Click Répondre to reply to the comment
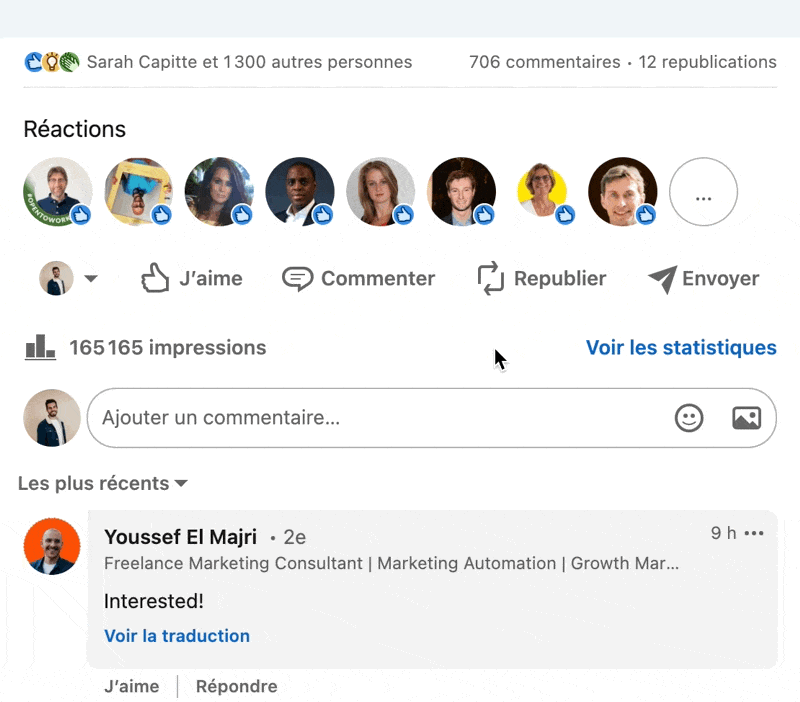The width and height of the screenshot is (800, 702). pyautogui.click(x=236, y=686)
